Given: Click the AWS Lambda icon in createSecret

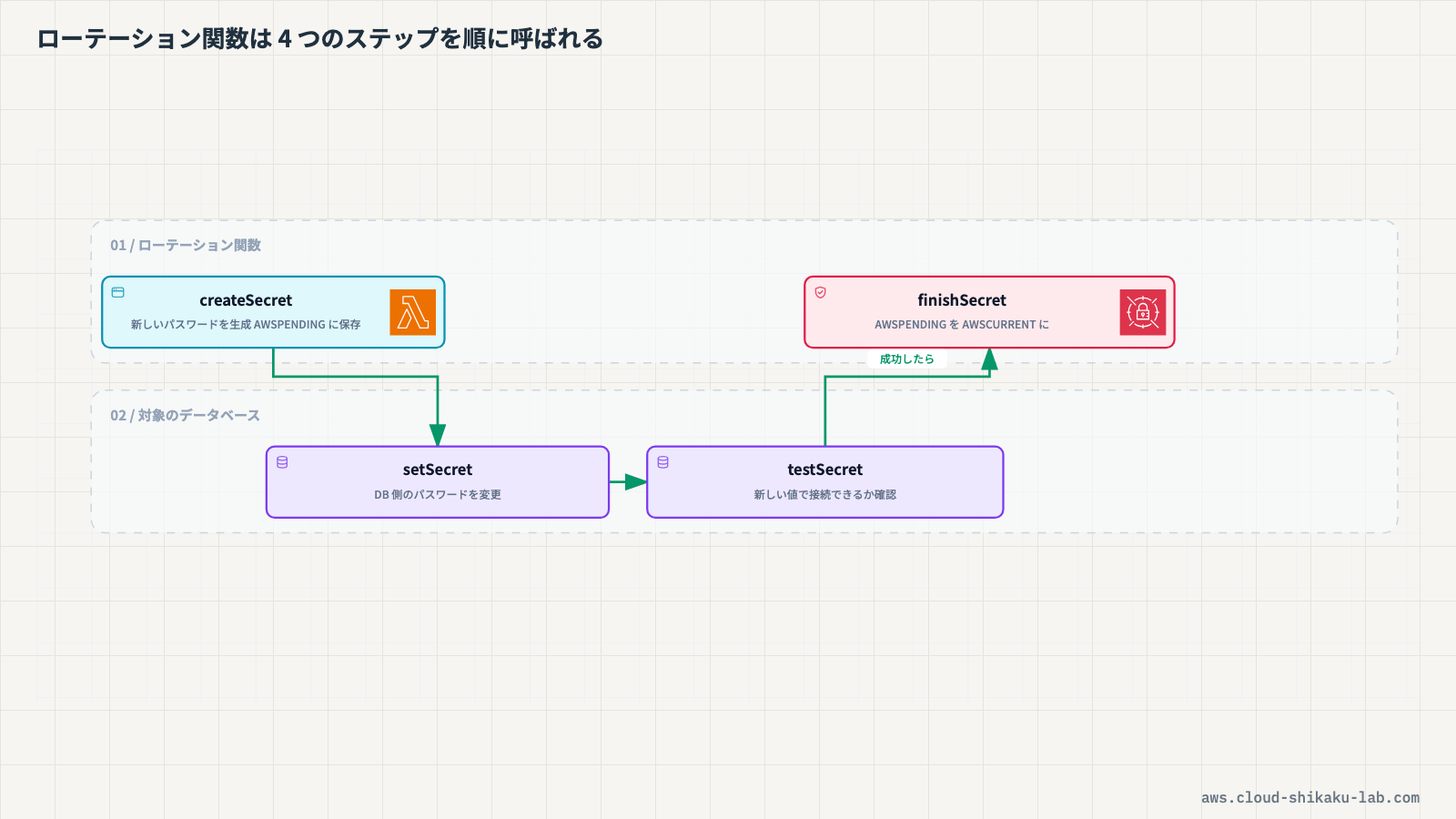Looking at the screenshot, I should click(x=413, y=312).
